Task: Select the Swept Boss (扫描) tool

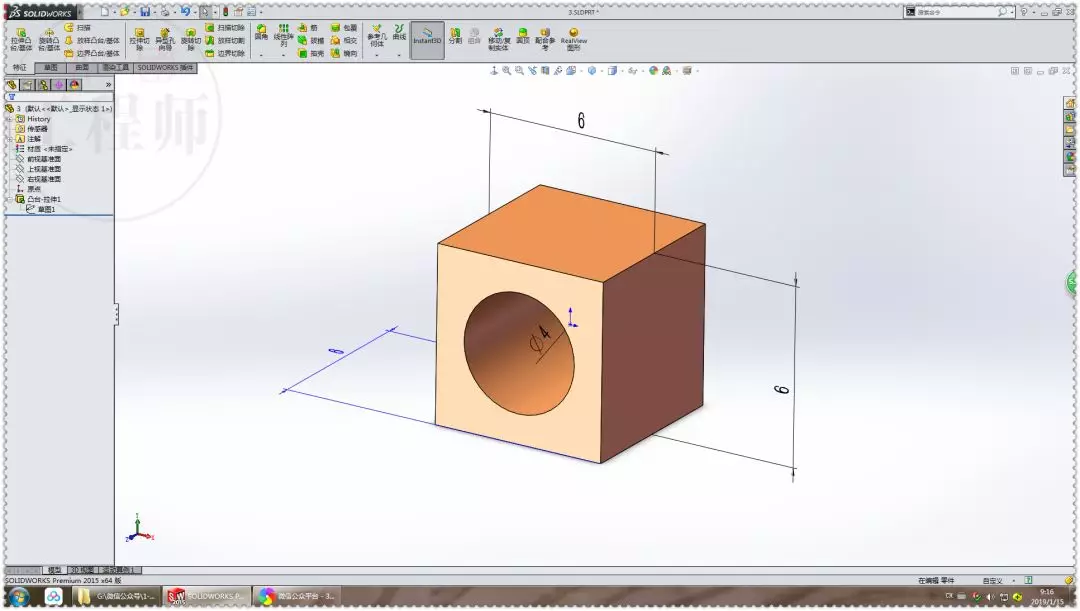Action: click(77, 28)
